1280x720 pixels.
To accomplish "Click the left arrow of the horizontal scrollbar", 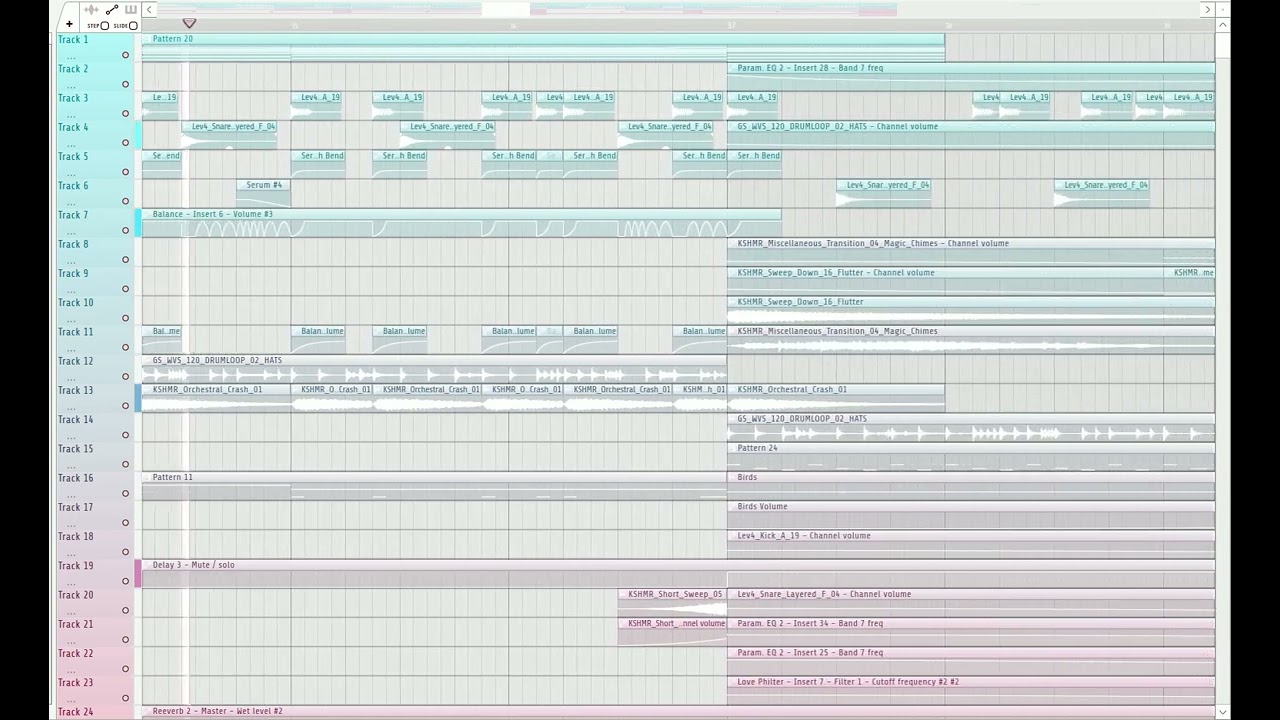I will coord(149,10).
